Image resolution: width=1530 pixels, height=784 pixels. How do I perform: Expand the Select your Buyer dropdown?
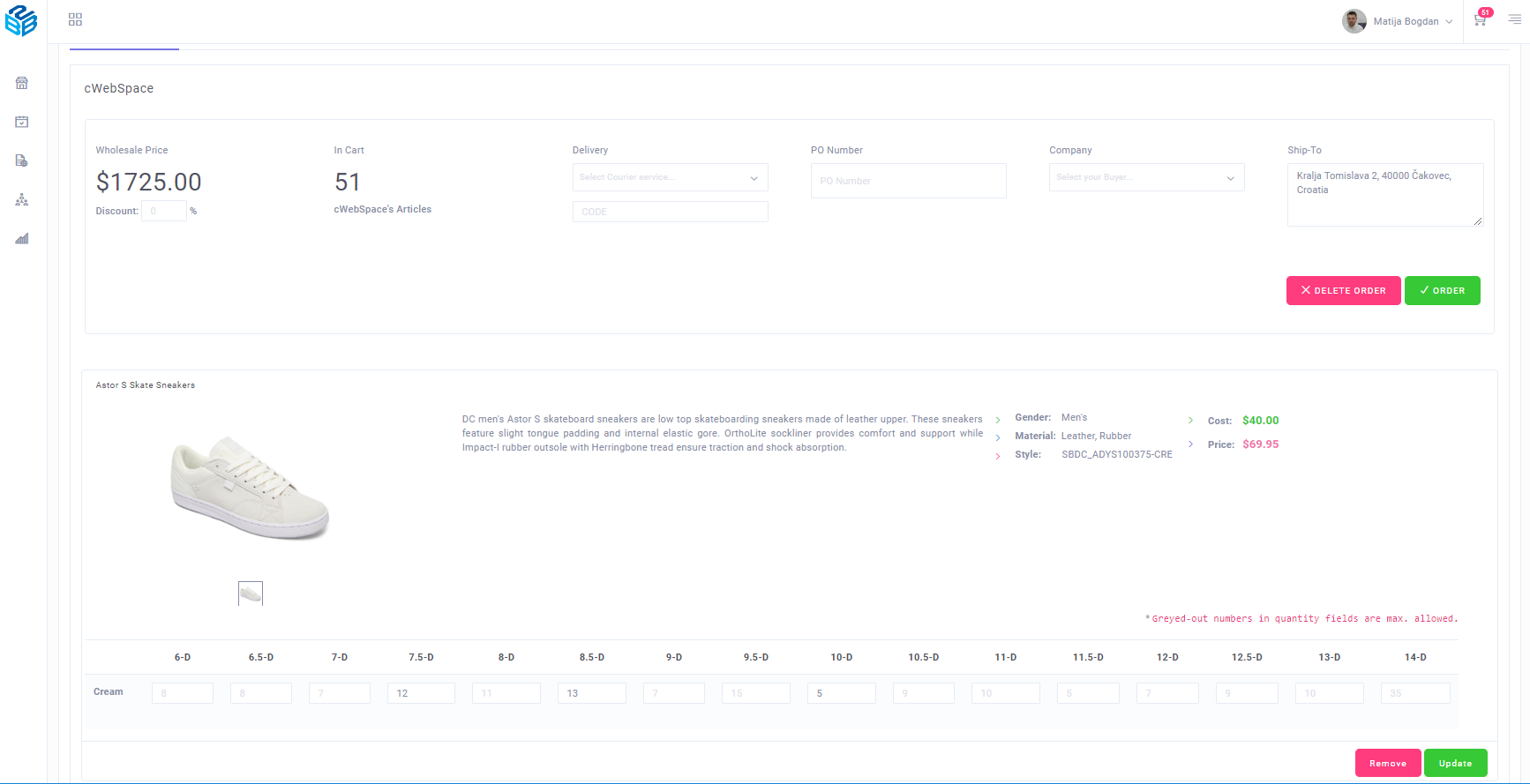tap(1146, 177)
